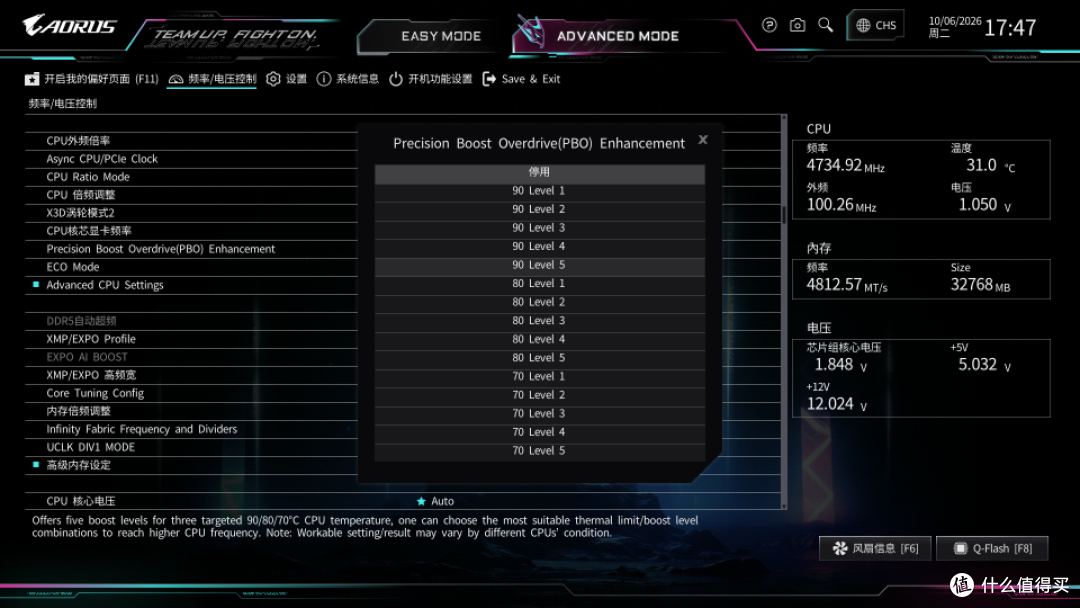The height and width of the screenshot is (608, 1080).
Task: Expand 高级内存设定 submenu
Action: (78, 465)
